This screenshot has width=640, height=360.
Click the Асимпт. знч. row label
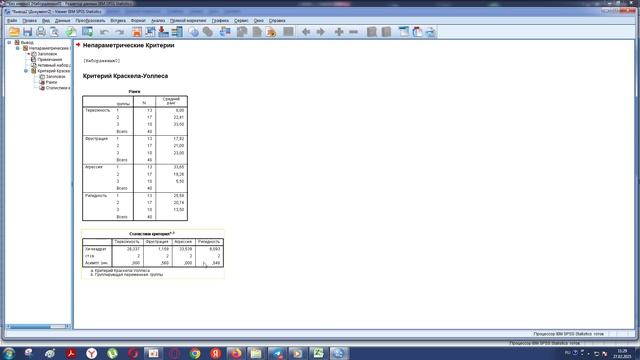(x=96, y=263)
